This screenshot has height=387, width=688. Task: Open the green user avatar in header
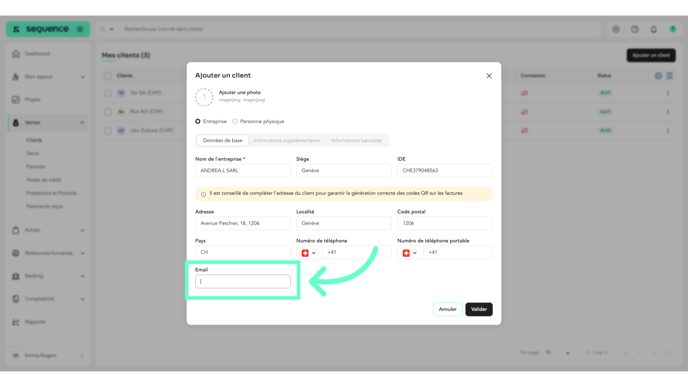673,29
